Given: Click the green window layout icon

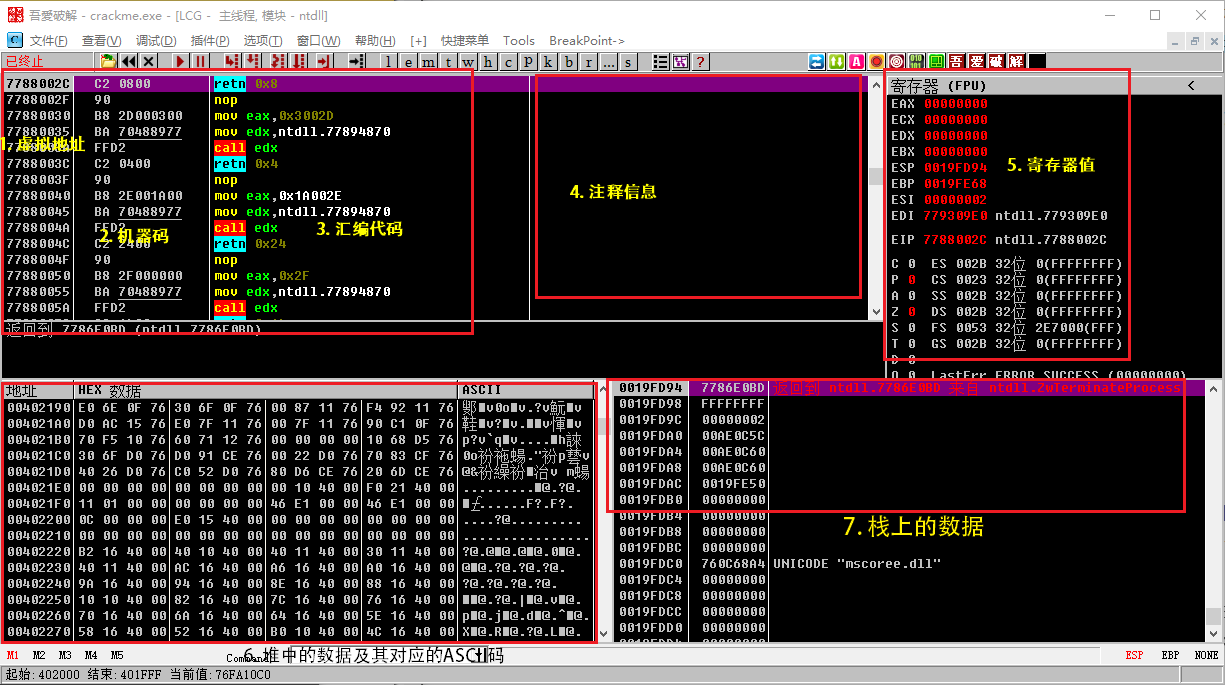Looking at the screenshot, I should coord(936,62).
